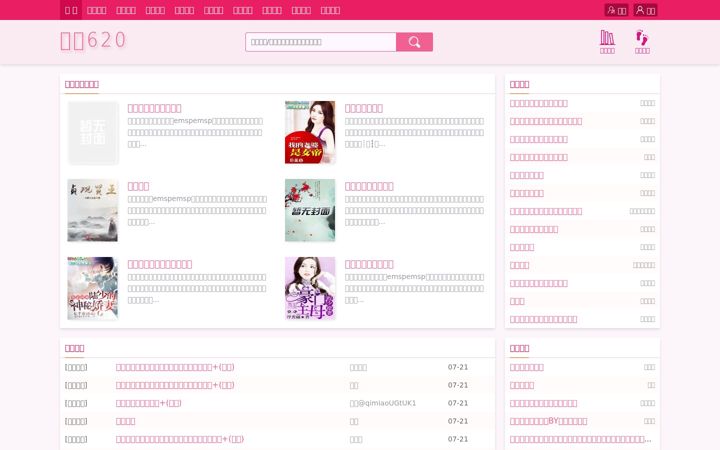Open the anime couple book cover
Image resolution: width=720 pixels, height=450 pixels.
[x=93, y=288]
